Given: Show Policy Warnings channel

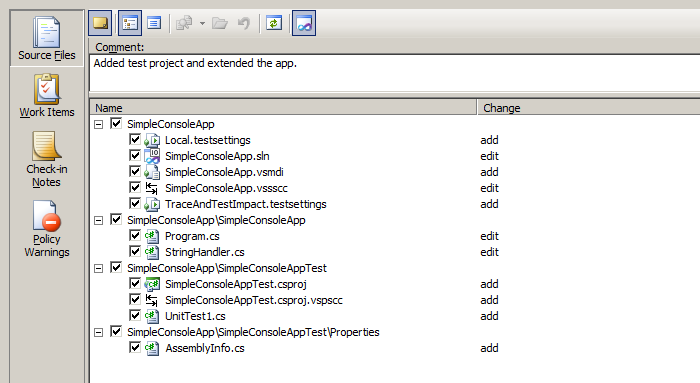Looking at the screenshot, I should pyautogui.click(x=47, y=229).
